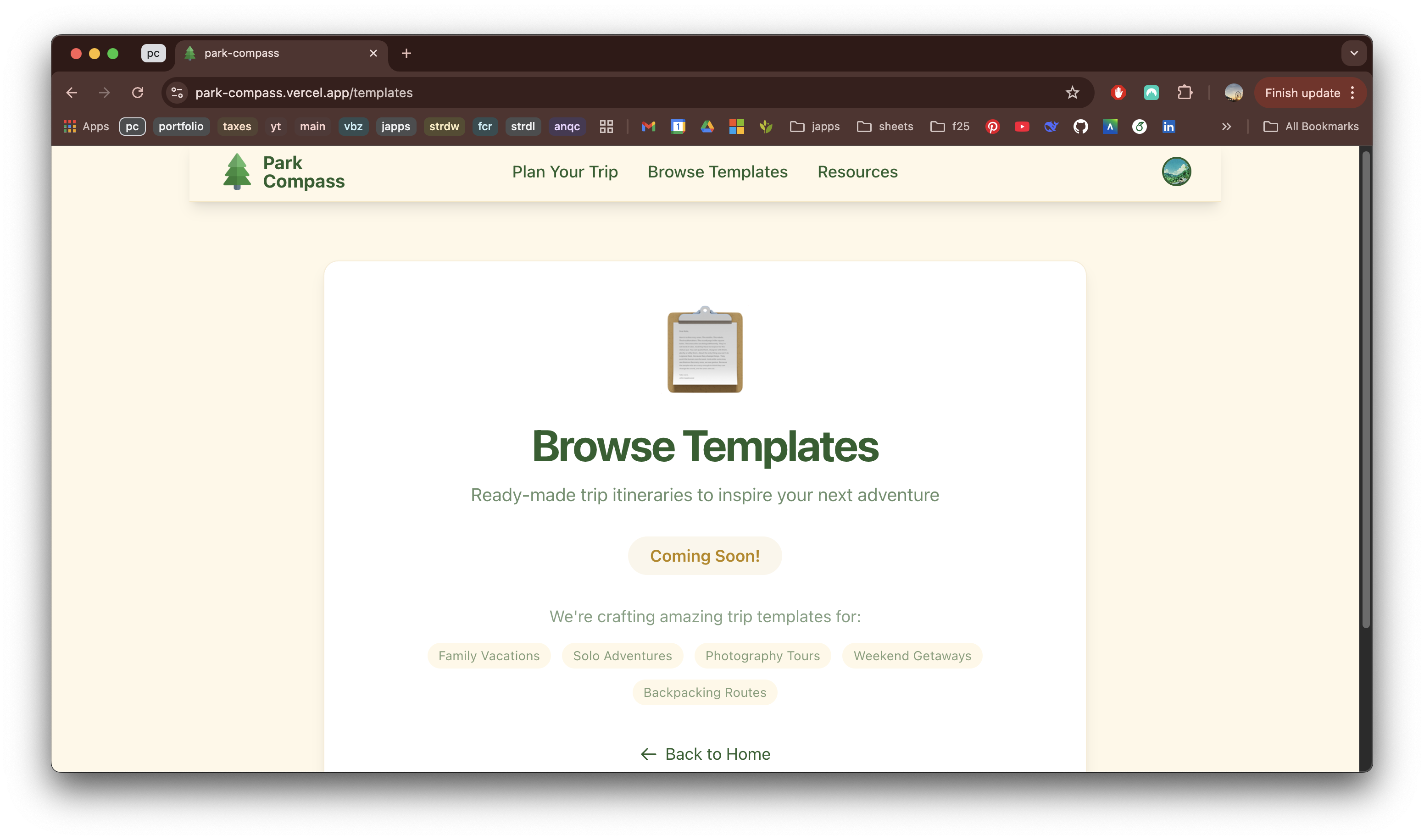Open the strdw bookmark

444,126
